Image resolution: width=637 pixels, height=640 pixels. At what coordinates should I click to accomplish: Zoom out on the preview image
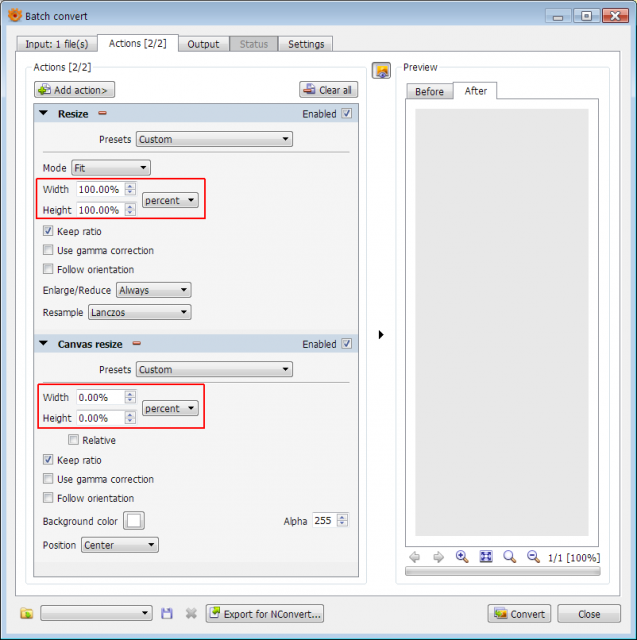click(x=533, y=557)
